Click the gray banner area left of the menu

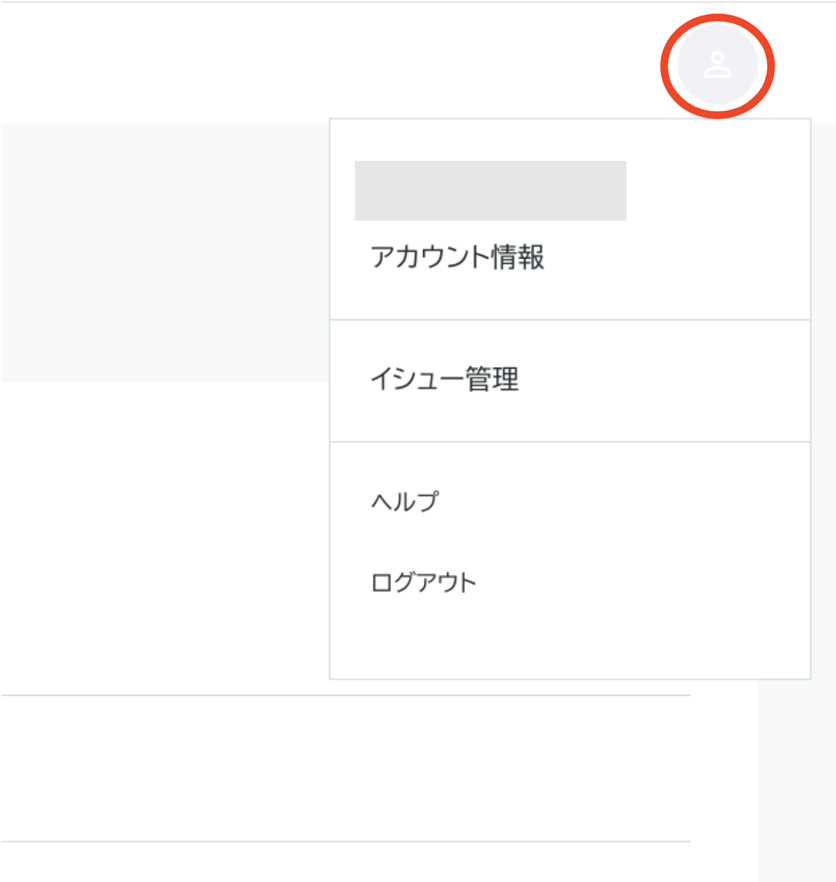(160, 252)
